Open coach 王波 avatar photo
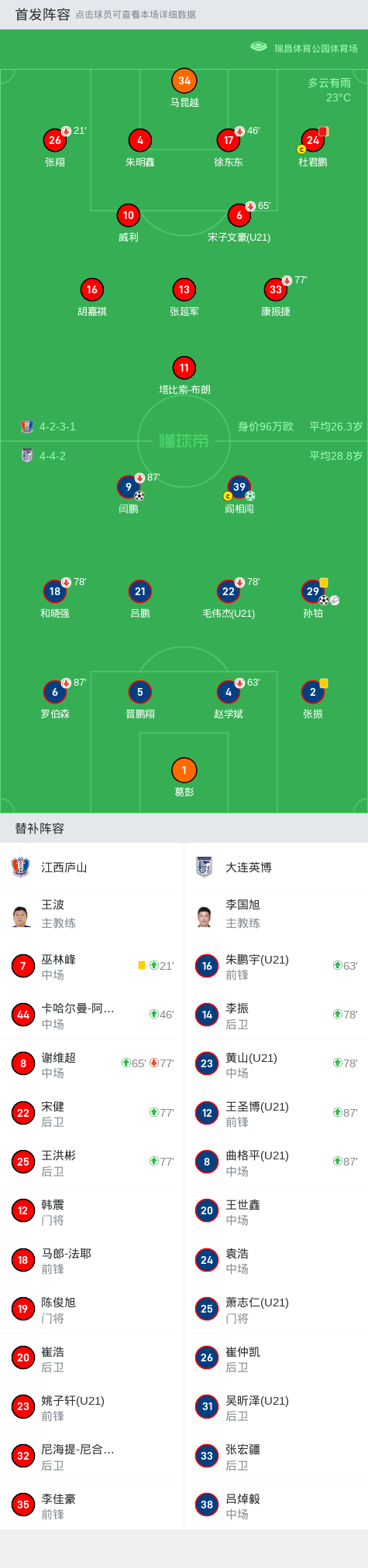This screenshot has height=1568, width=368. pos(22,916)
